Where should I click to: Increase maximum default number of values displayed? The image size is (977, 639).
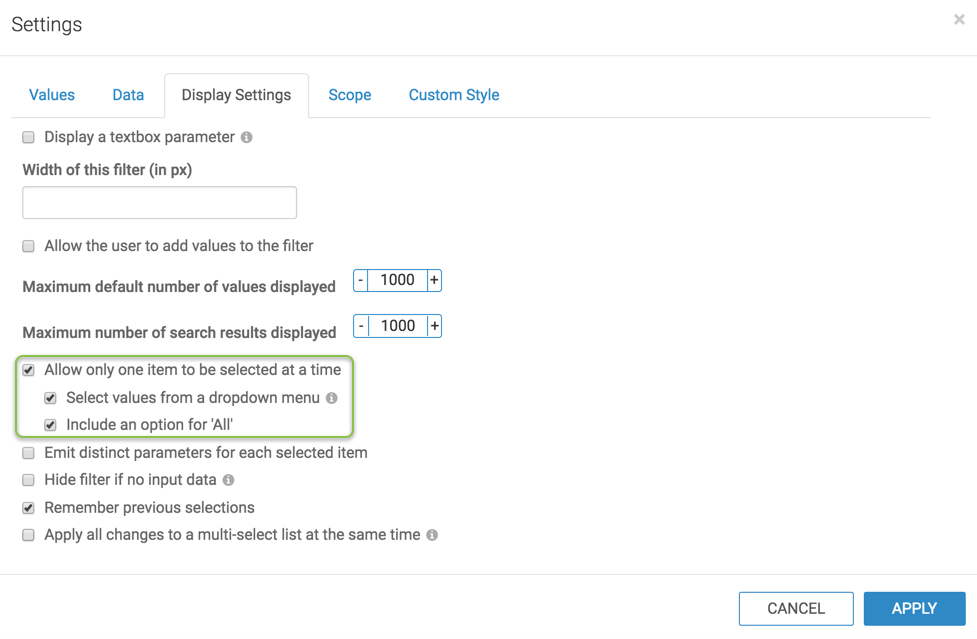tap(434, 281)
